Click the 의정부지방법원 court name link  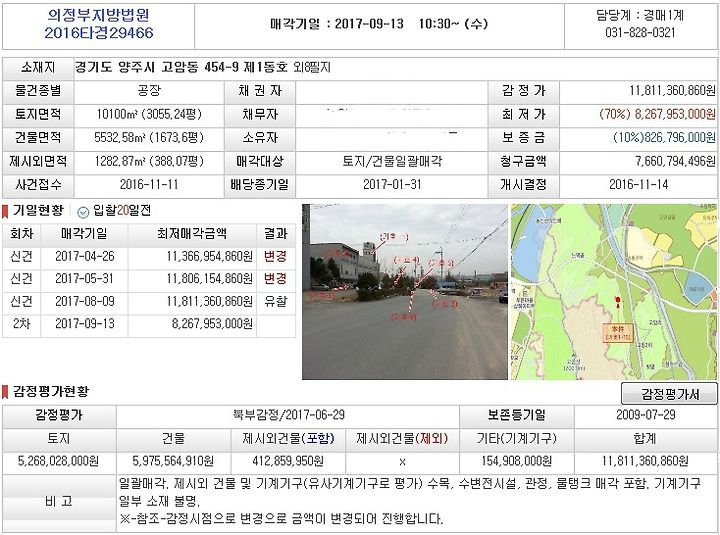98,15
